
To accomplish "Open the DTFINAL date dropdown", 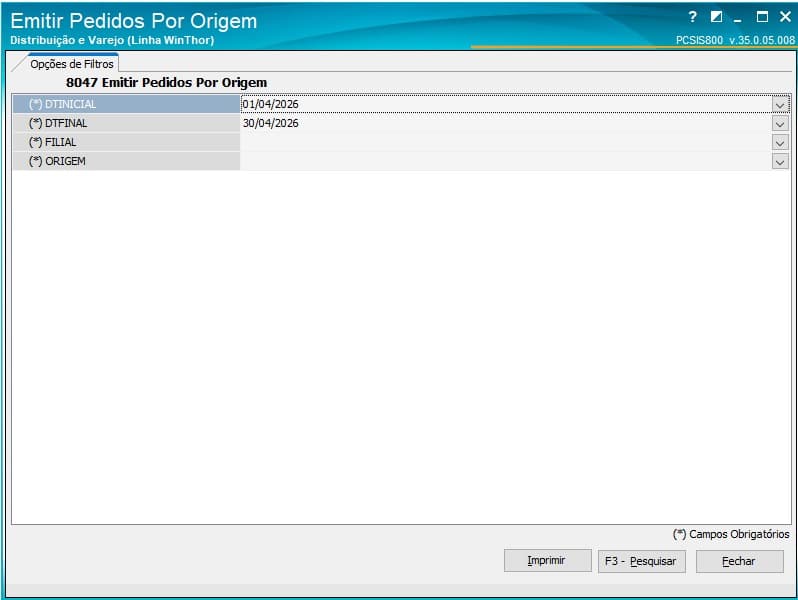I will click(780, 124).
